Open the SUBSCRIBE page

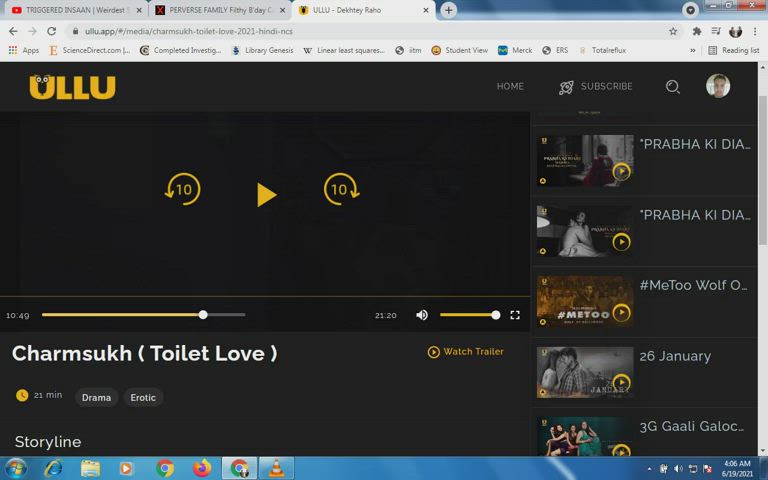(x=596, y=87)
